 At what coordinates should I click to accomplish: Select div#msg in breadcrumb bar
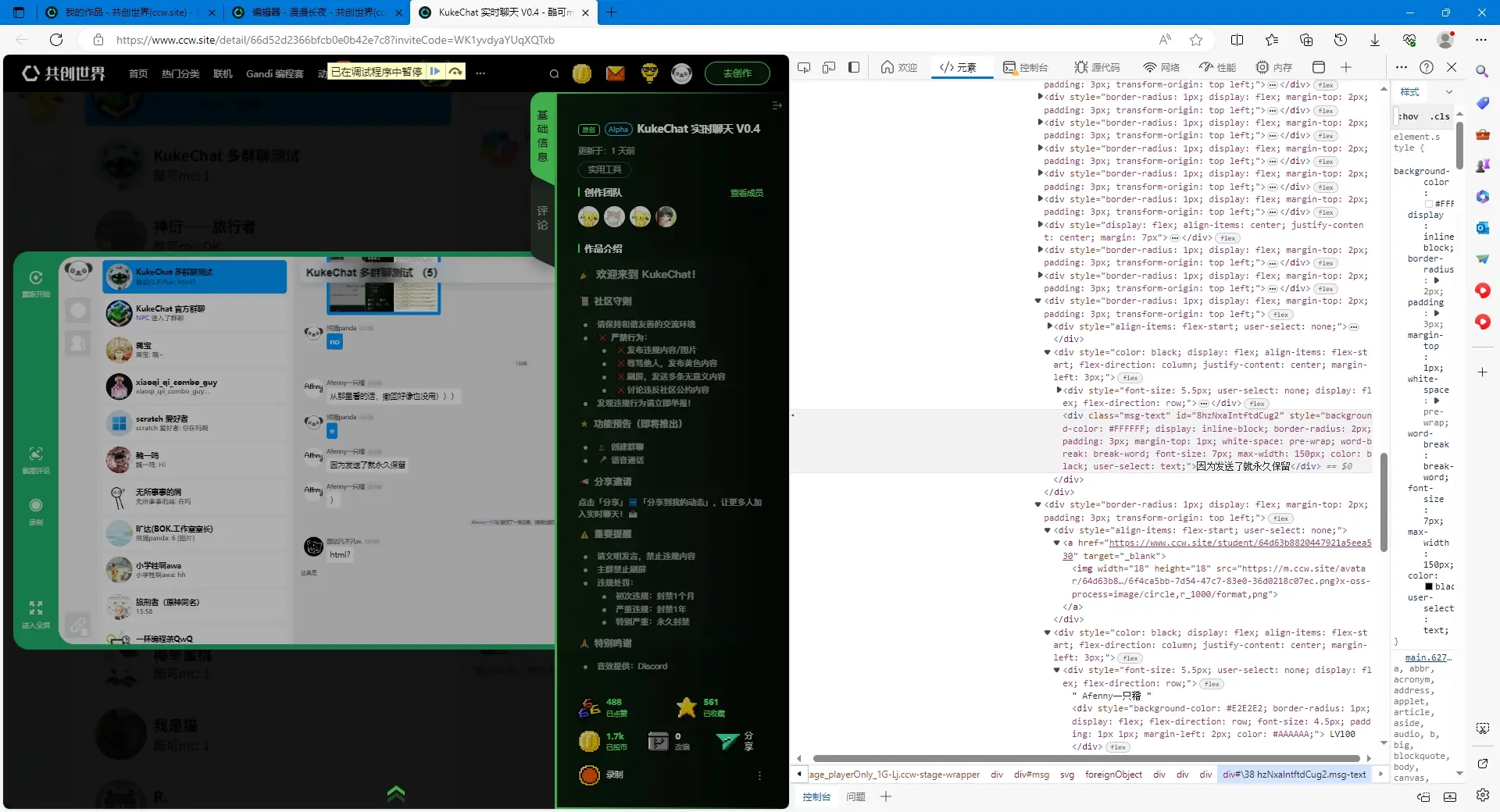coord(1031,775)
